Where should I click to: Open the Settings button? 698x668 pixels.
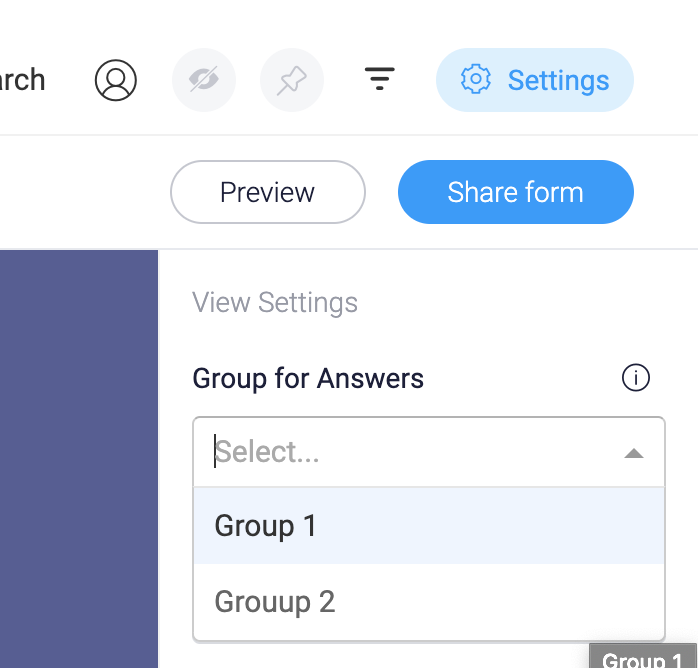(535, 80)
